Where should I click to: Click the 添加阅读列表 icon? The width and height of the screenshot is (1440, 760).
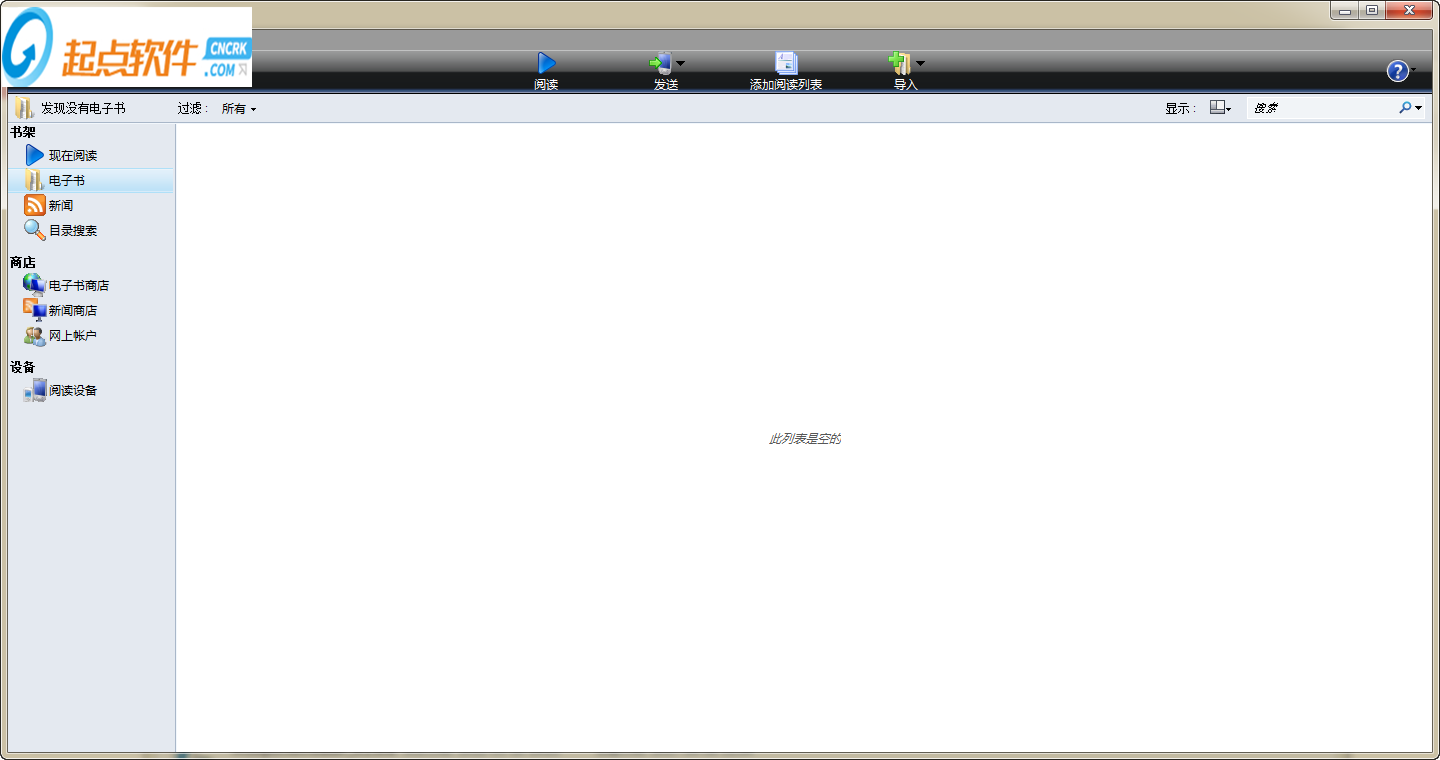(786, 63)
